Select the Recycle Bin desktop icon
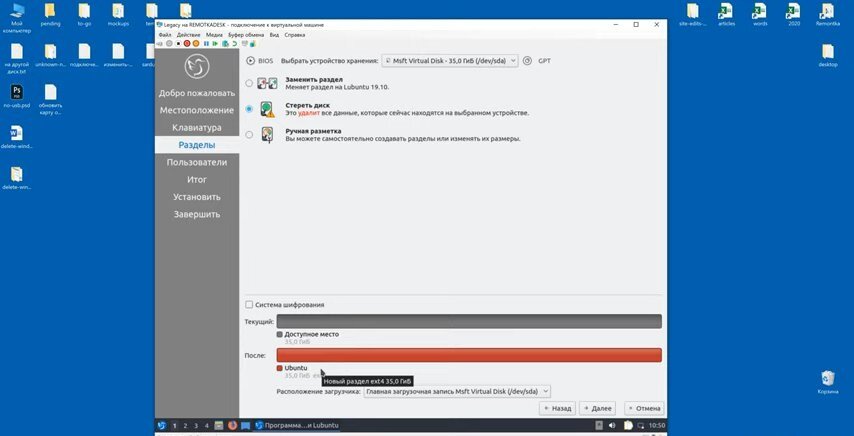Image resolution: width=854 pixels, height=436 pixels. point(828,382)
